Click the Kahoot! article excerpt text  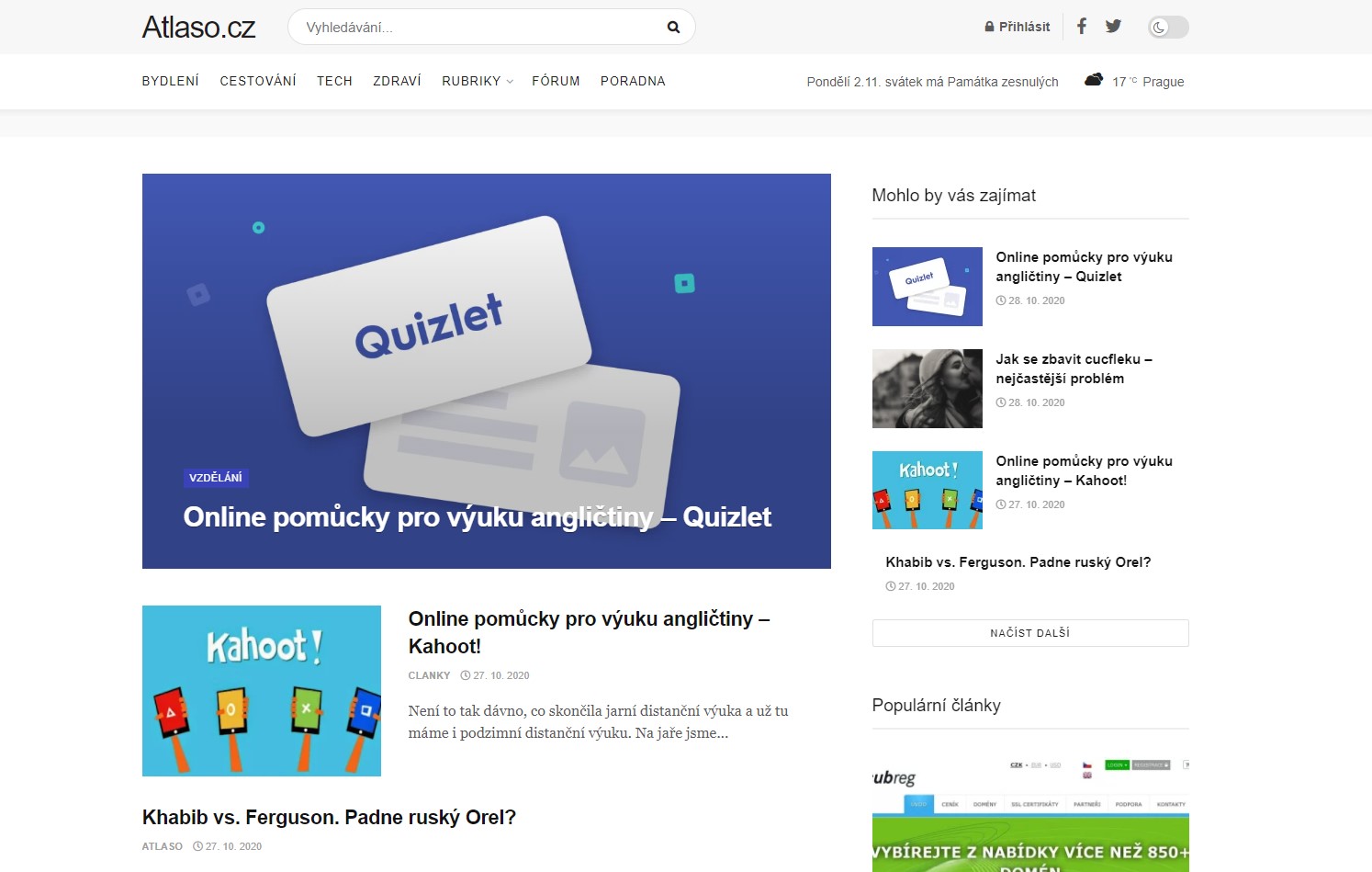coord(598,722)
